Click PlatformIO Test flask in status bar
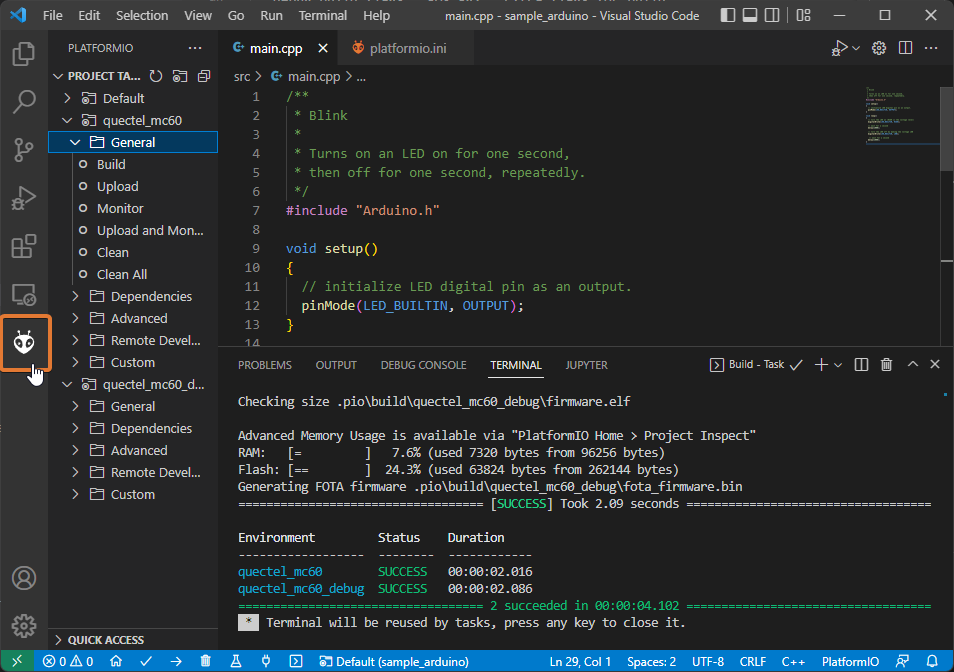The width and height of the screenshot is (954, 672). pos(236,661)
